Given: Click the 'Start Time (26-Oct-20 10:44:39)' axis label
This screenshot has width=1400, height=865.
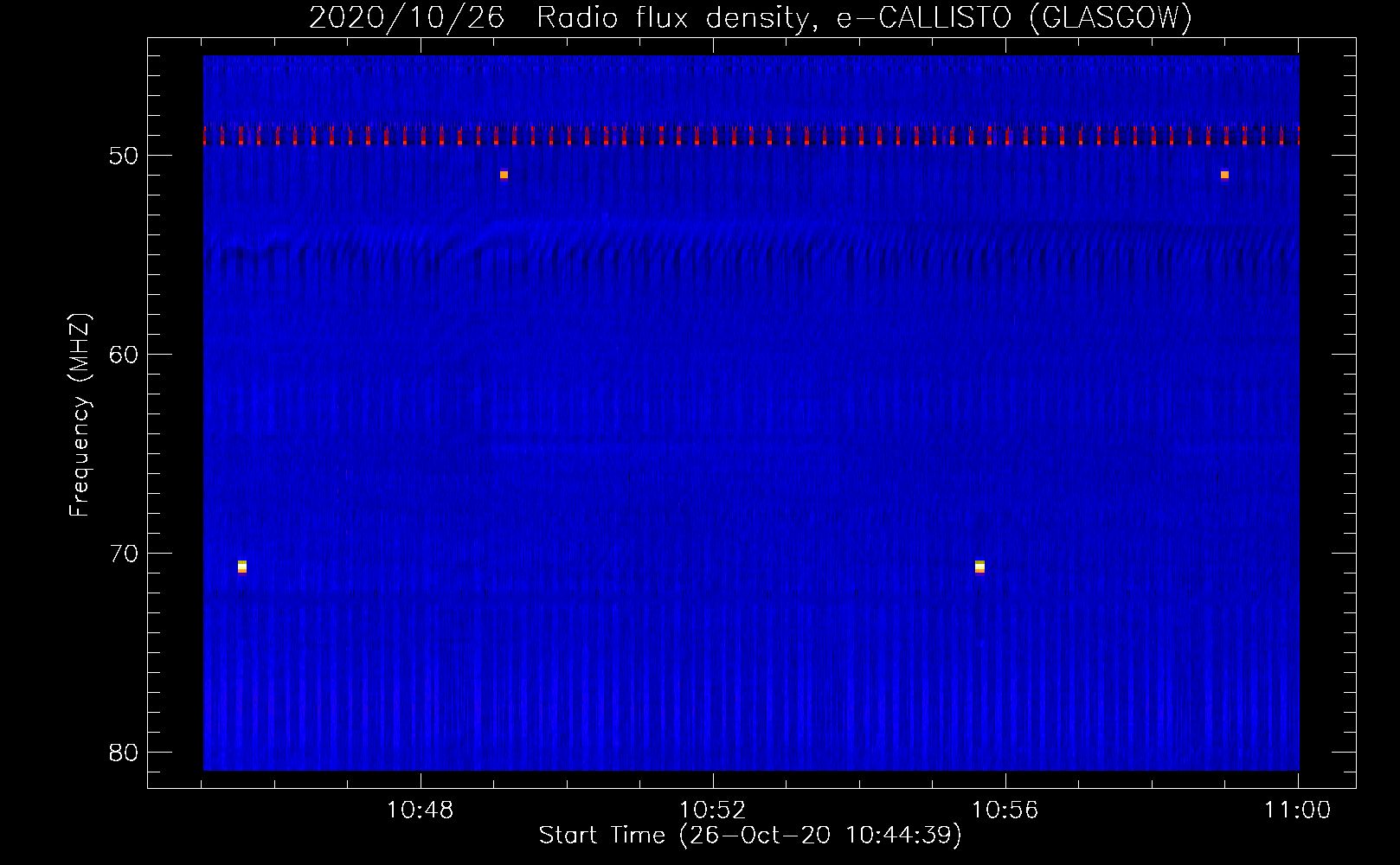Looking at the screenshot, I should tap(750, 836).
